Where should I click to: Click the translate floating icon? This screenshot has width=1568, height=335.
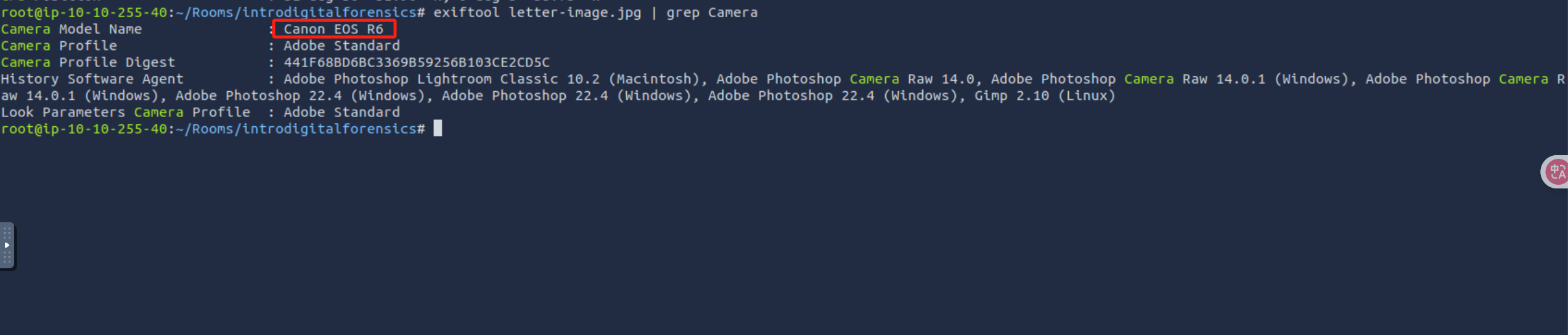point(1557,172)
